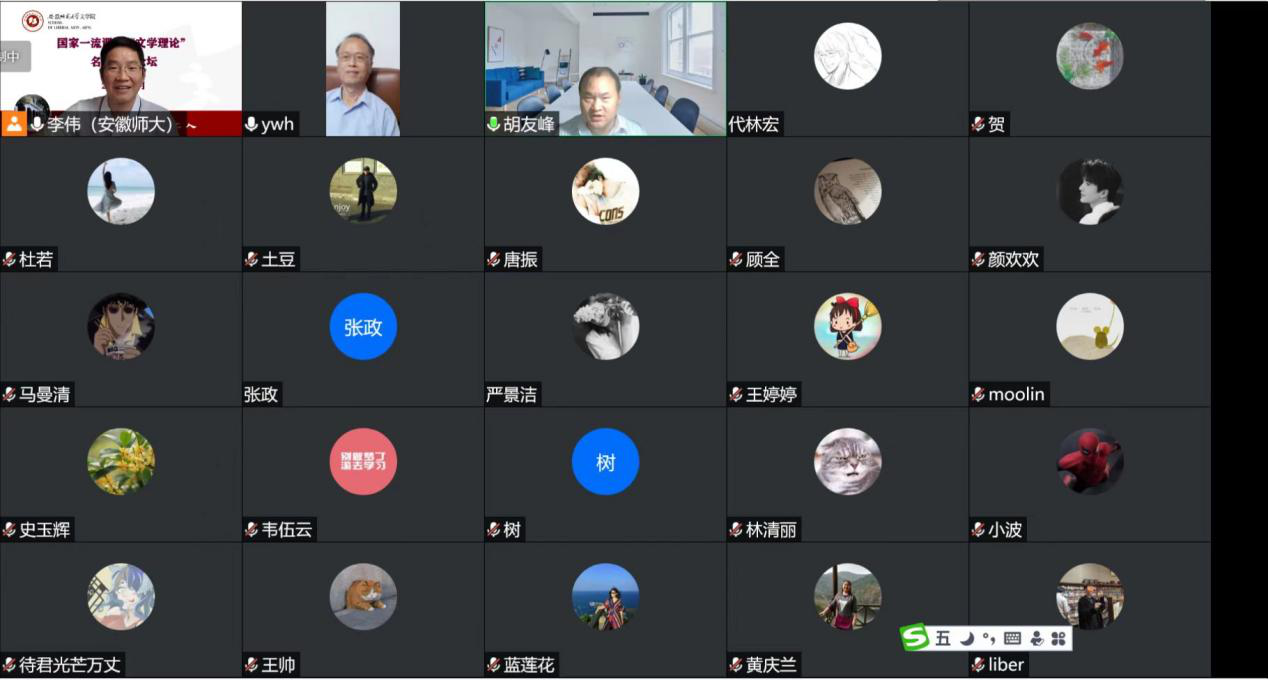Viewport: 1268px width, 680px height.
Task: Select the 树 blue circle avatar
Action: (605, 462)
